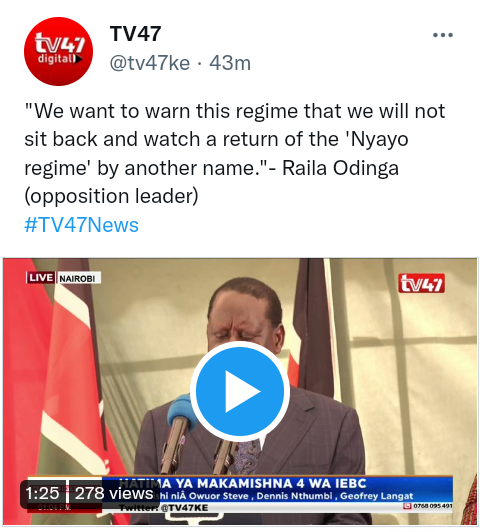Screen dimensions: 480x532
Task: Click the NAIROBI location label in video
Action: click(78, 279)
